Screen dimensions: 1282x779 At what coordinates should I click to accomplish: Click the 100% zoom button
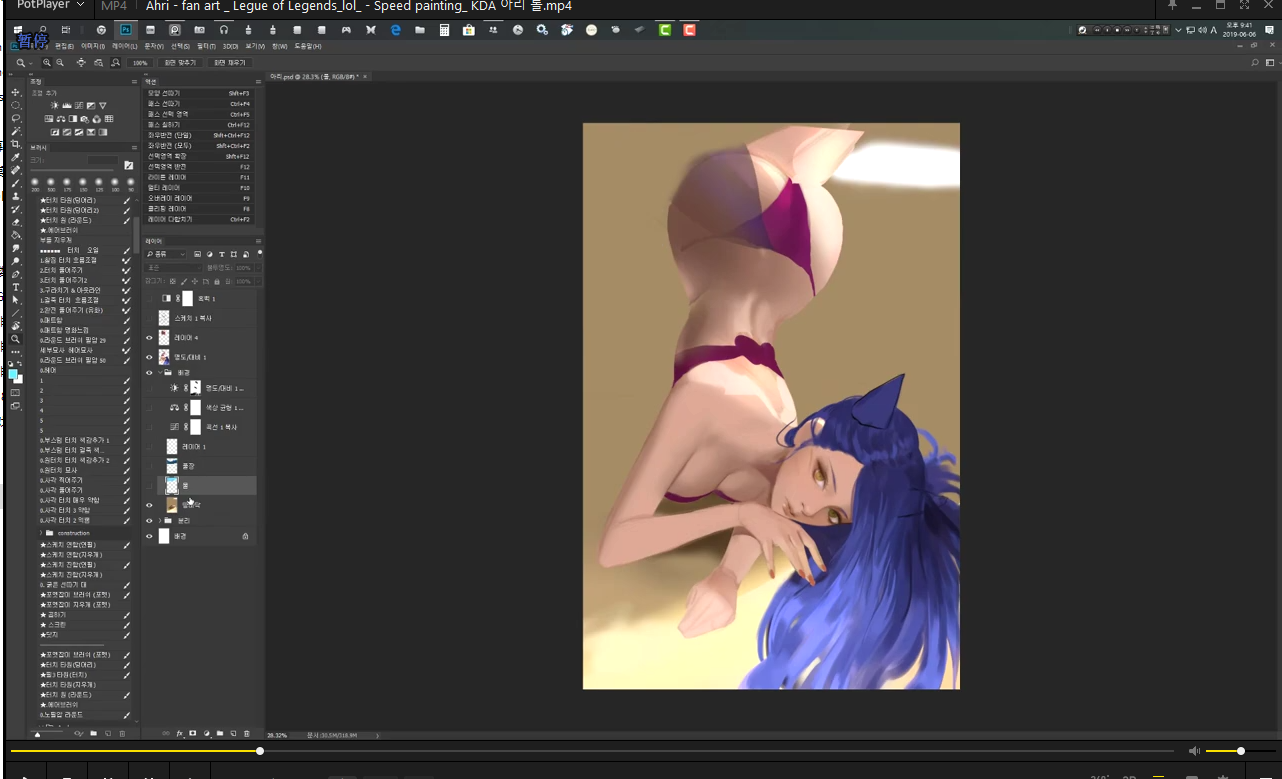tap(140, 63)
